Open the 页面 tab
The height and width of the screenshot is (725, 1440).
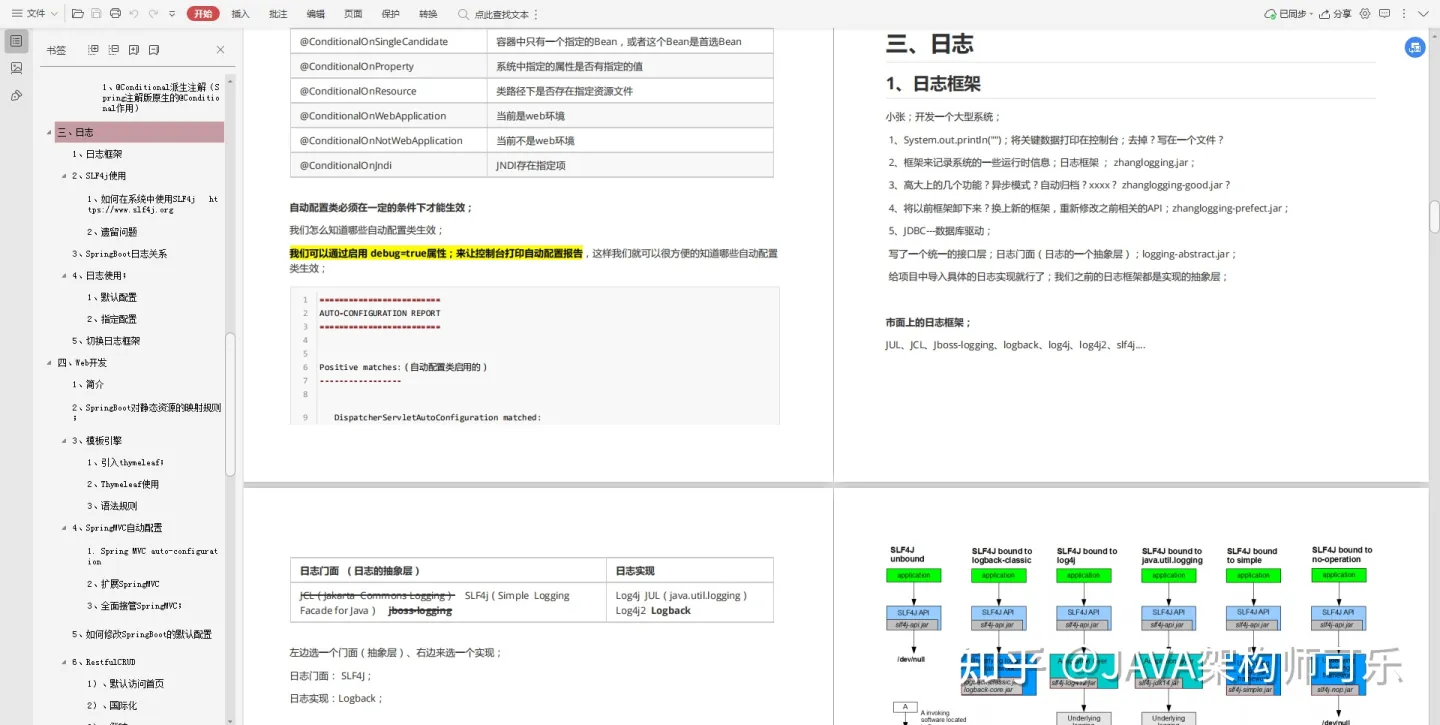point(353,14)
